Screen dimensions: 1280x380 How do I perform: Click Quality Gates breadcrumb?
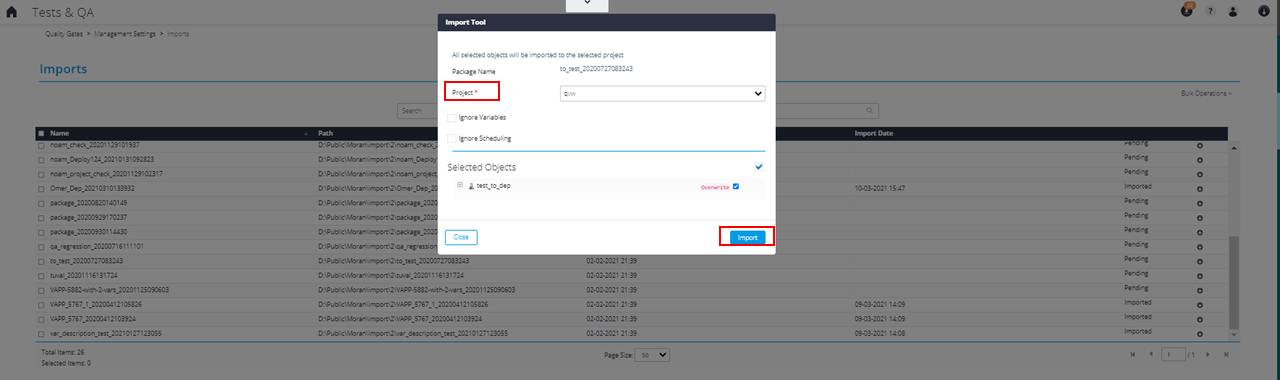click(x=63, y=34)
